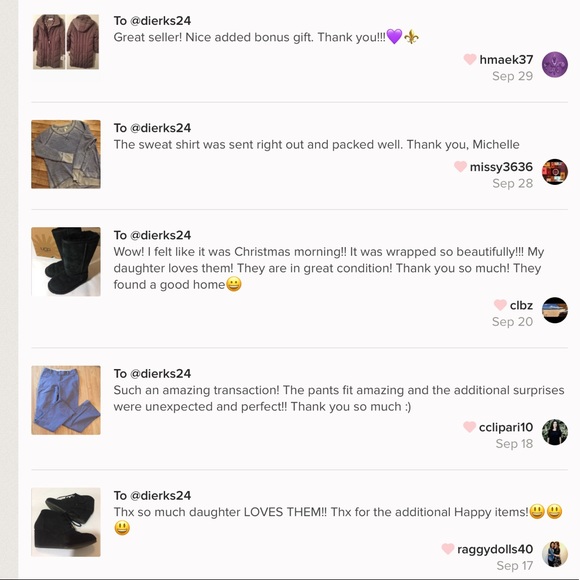
Task: Open the black wedge booties listing thumbnail
Action: 66,522
